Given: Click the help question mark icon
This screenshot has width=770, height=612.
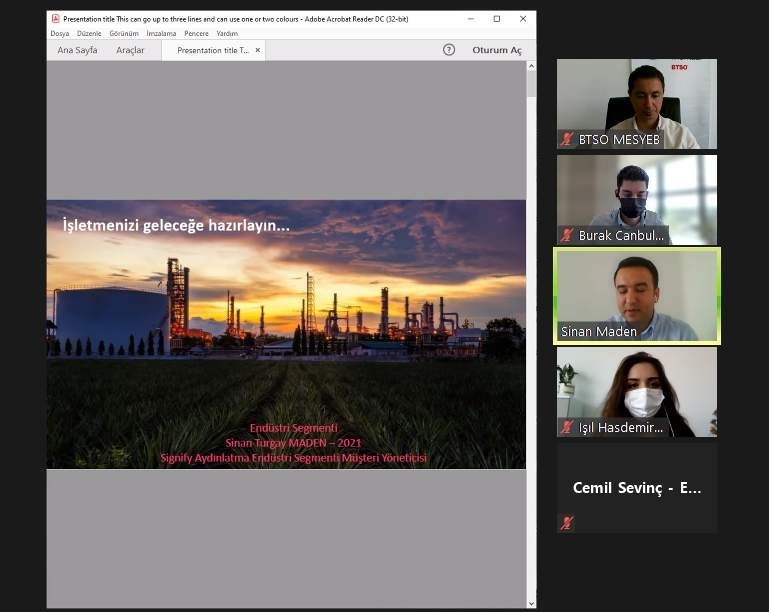Looking at the screenshot, I should [448, 50].
